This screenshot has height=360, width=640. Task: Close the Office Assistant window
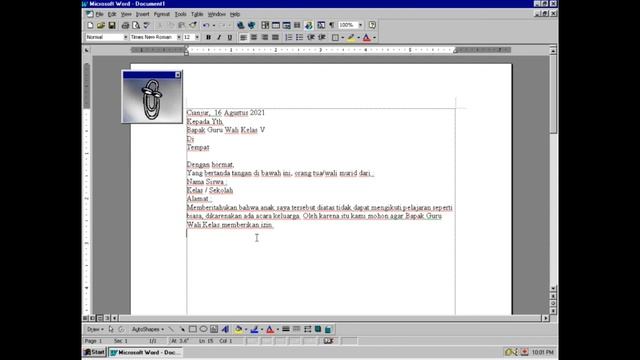178,75
